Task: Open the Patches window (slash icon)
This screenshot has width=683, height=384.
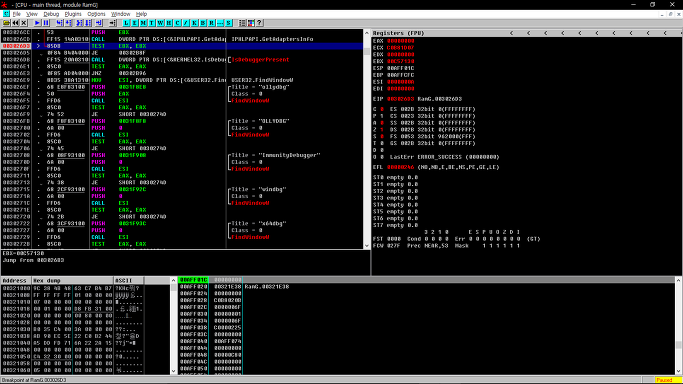Action: [x=186, y=23]
